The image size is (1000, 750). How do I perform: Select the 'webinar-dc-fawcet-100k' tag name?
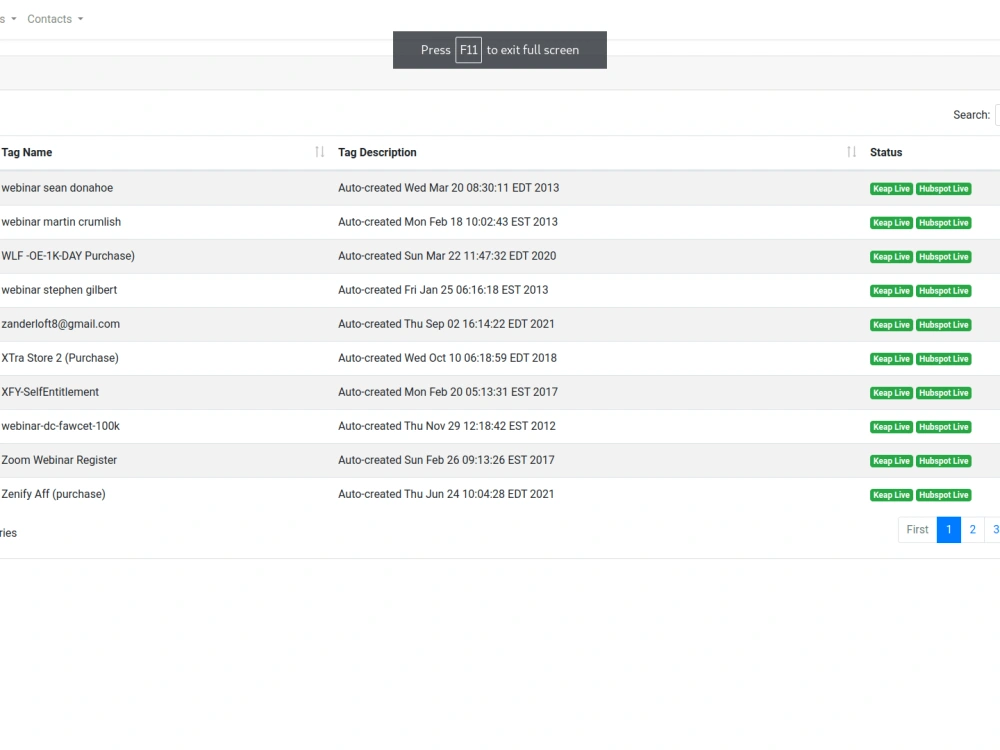point(61,426)
